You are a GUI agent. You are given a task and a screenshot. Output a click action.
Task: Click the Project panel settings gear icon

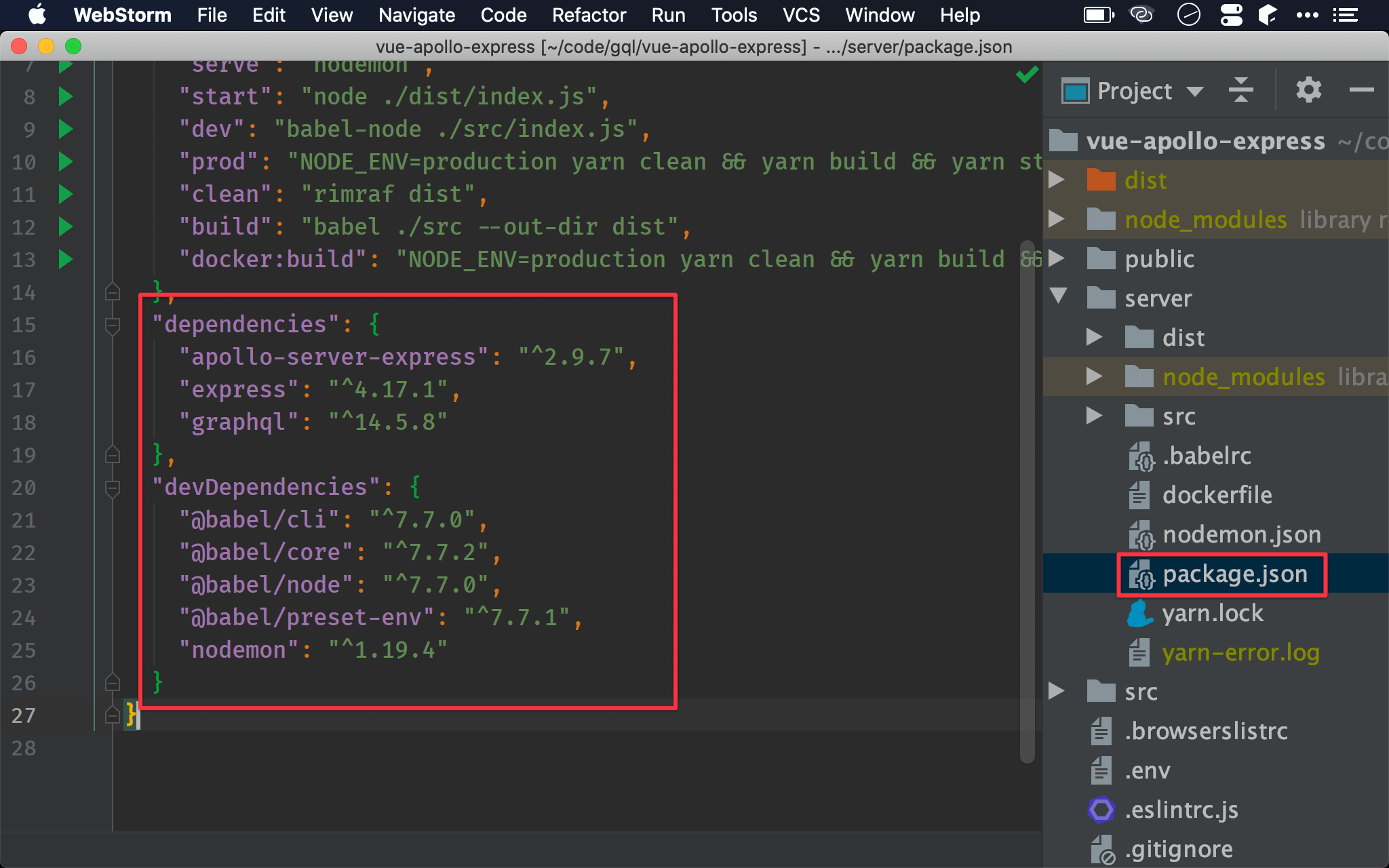click(x=1308, y=92)
